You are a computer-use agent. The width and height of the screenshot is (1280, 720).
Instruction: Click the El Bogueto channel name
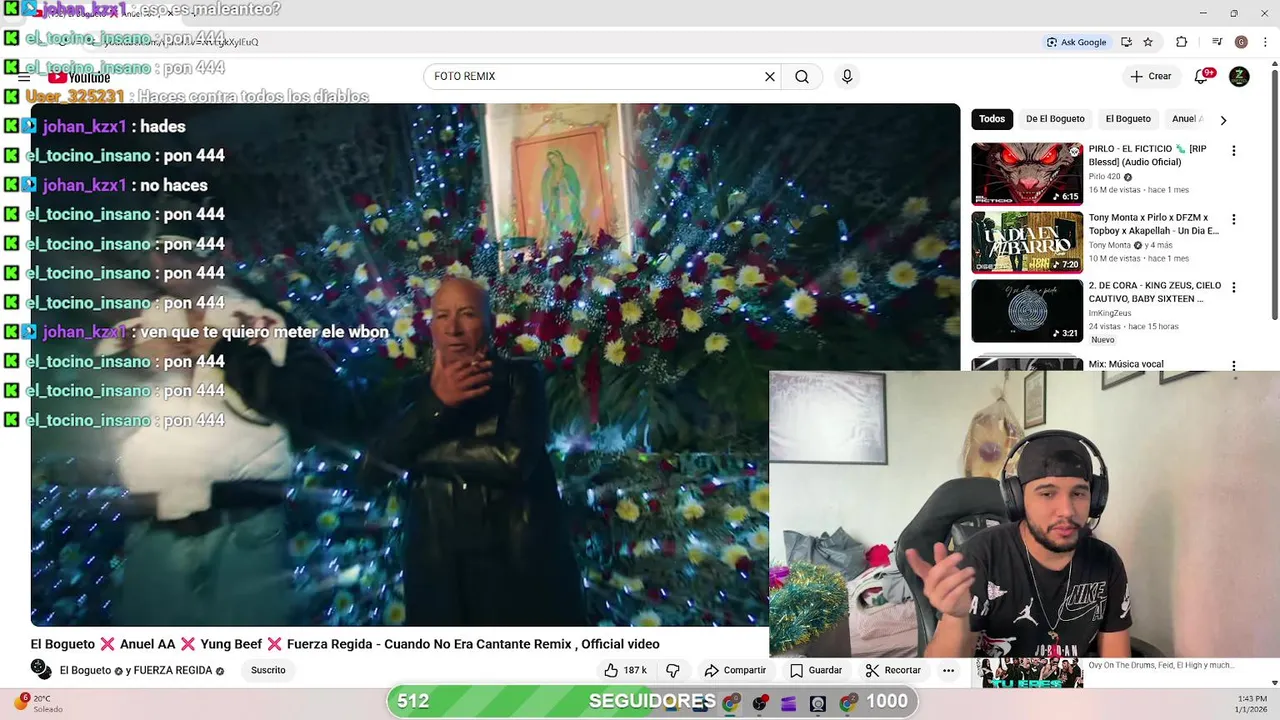coord(85,670)
